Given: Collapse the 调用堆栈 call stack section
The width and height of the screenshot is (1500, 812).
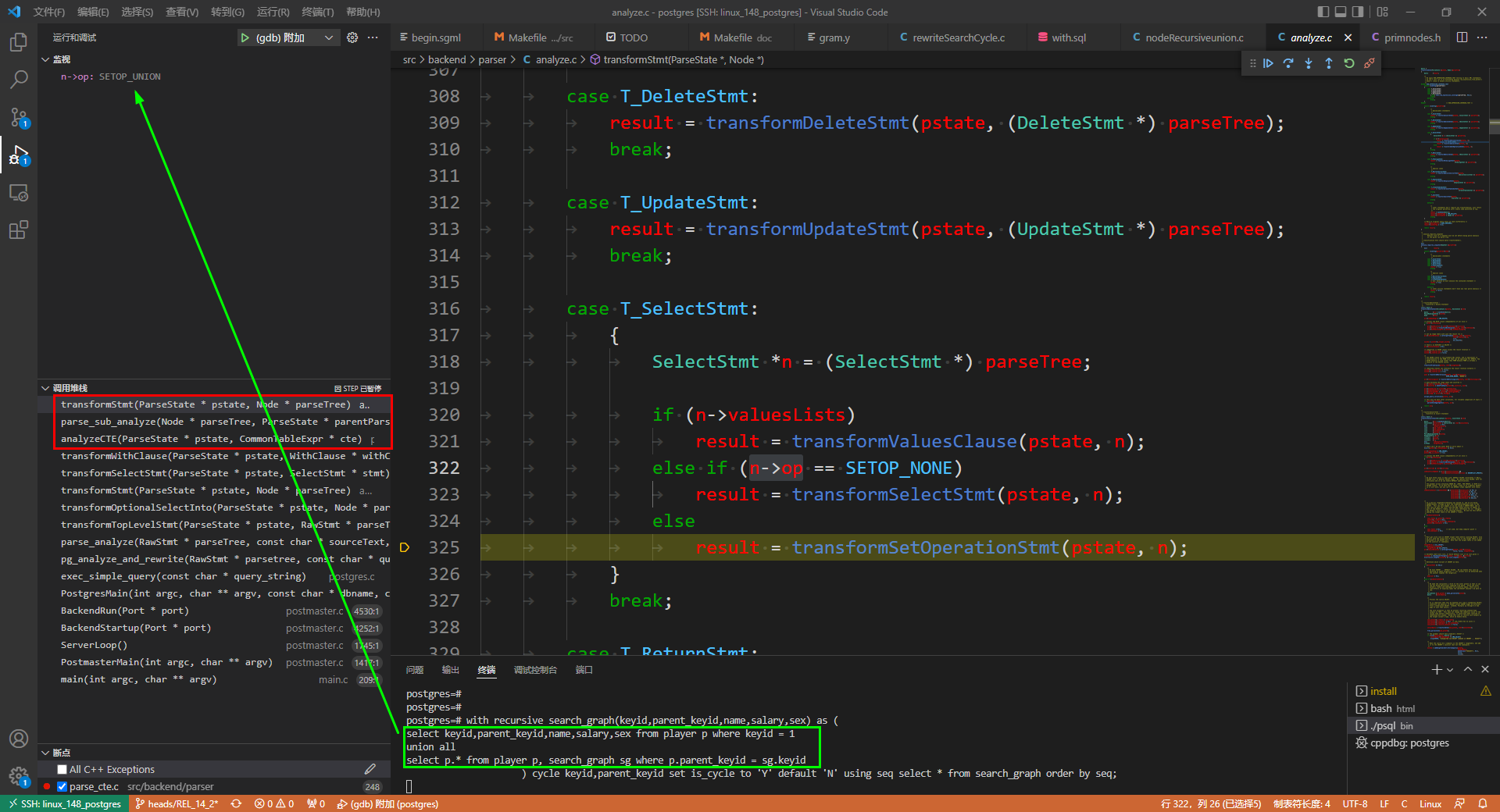Looking at the screenshot, I should (x=45, y=388).
